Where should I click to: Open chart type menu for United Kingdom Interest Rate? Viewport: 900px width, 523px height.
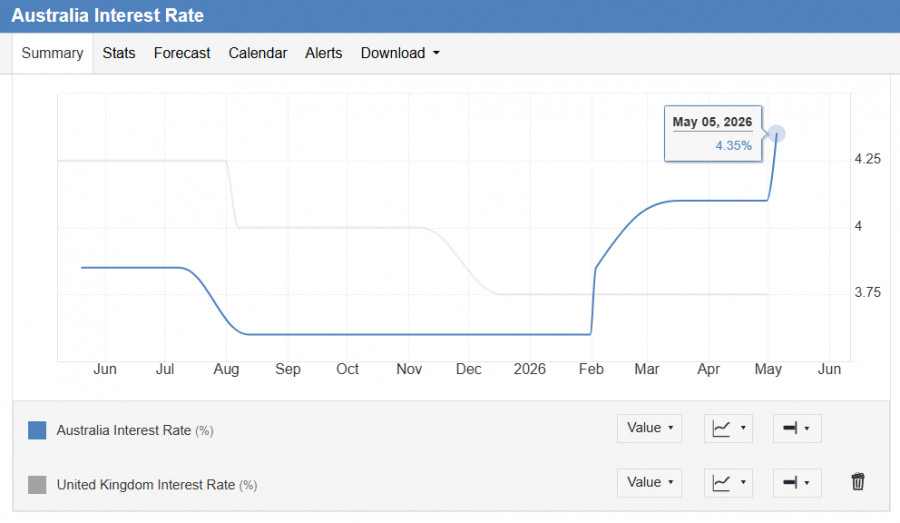point(728,483)
